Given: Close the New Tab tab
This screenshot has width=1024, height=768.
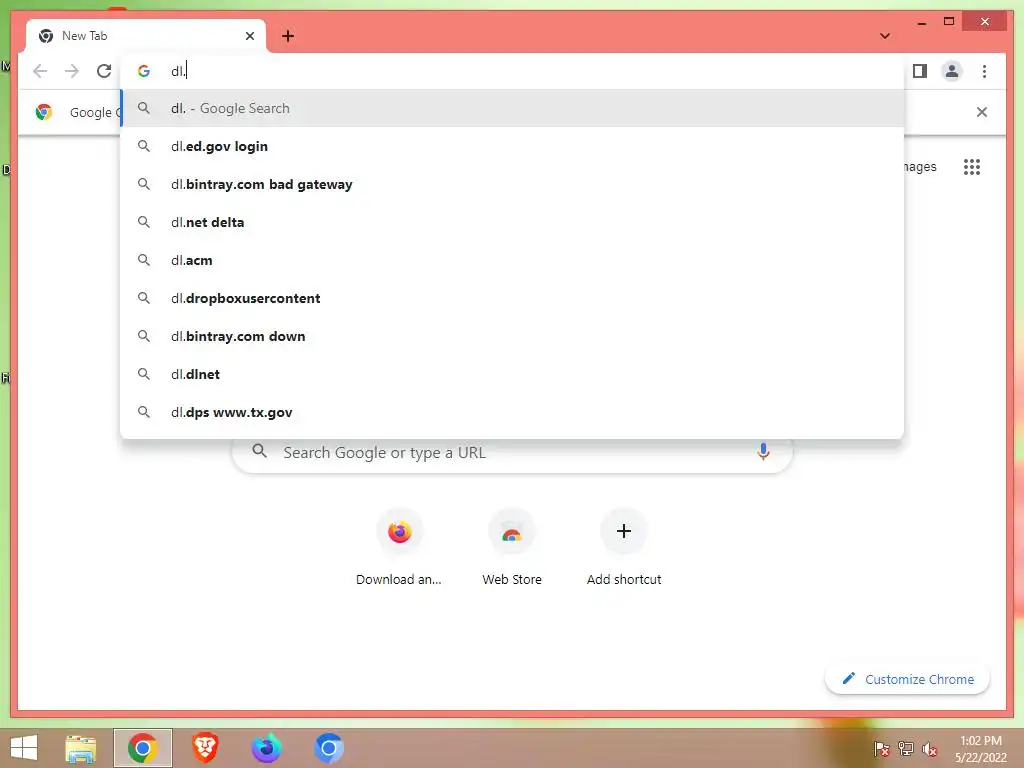Looking at the screenshot, I should coord(249,36).
